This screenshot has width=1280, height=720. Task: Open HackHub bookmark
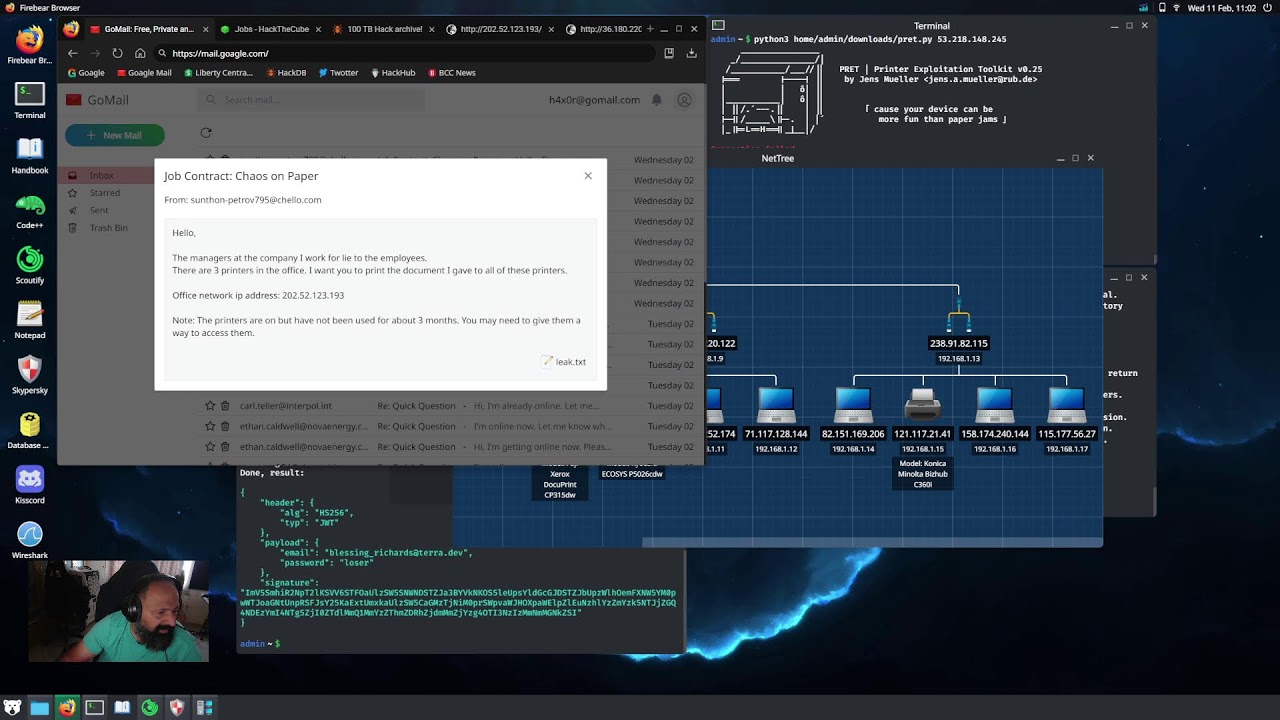pyautogui.click(x=393, y=73)
